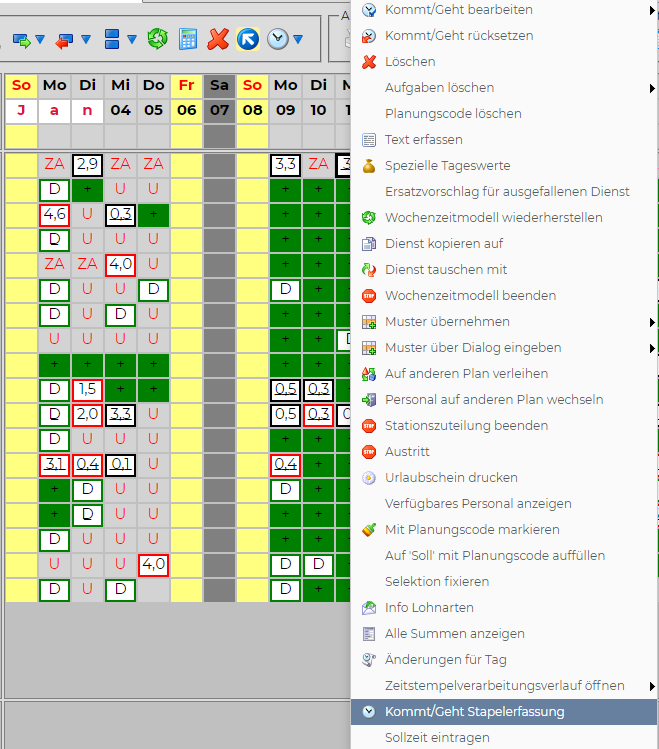This screenshot has height=749, width=659.
Task: Click the red X delete toolbar icon
Action: point(218,40)
